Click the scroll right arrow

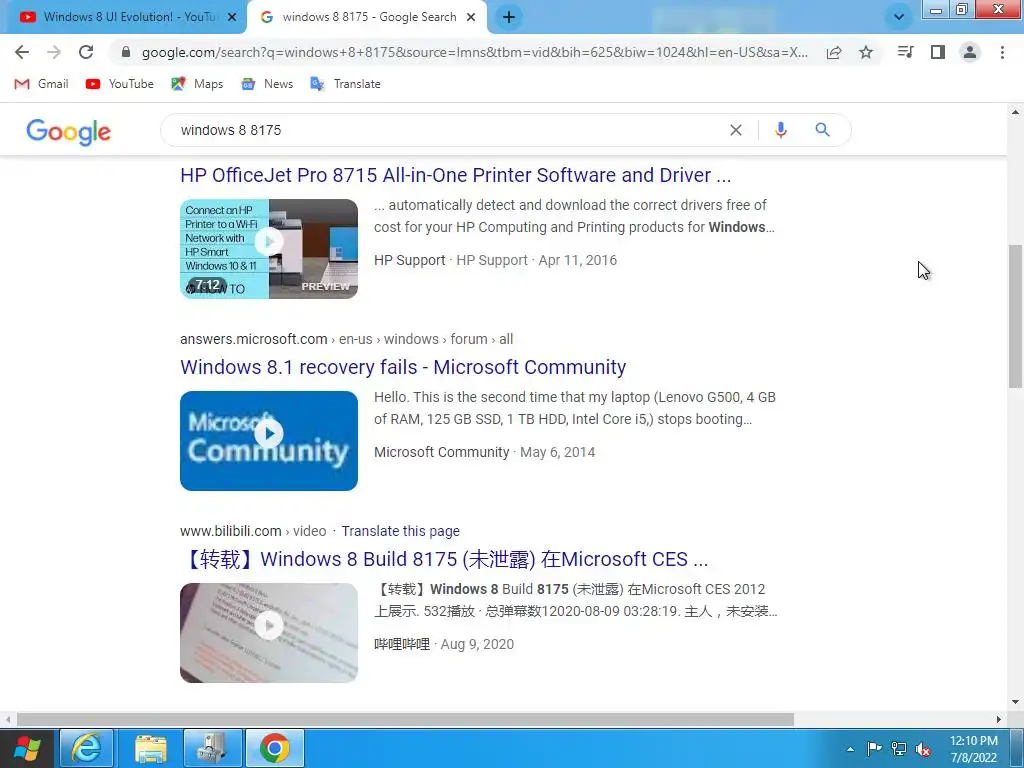tap(999, 720)
